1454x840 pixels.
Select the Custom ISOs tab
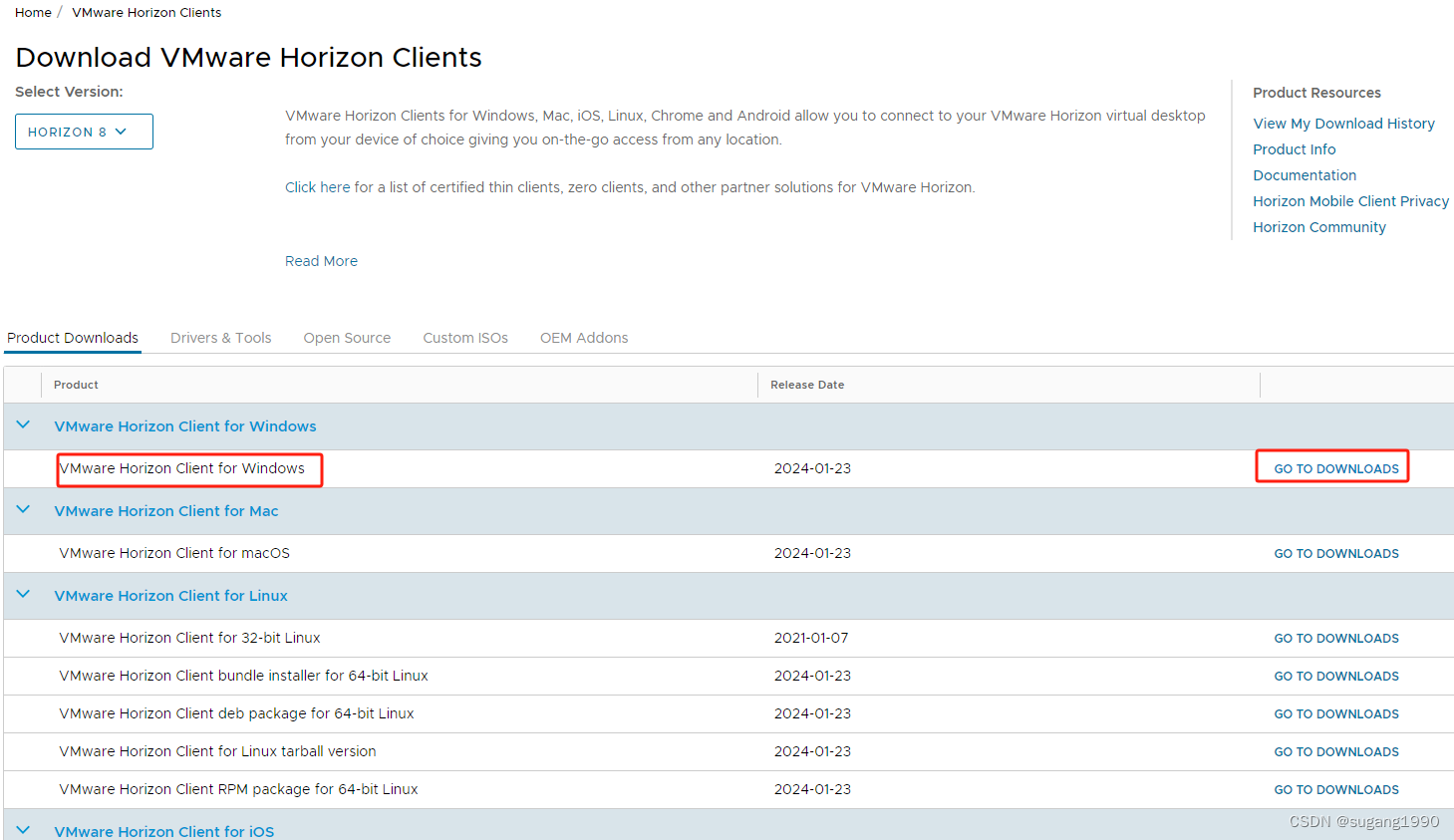[x=465, y=338]
